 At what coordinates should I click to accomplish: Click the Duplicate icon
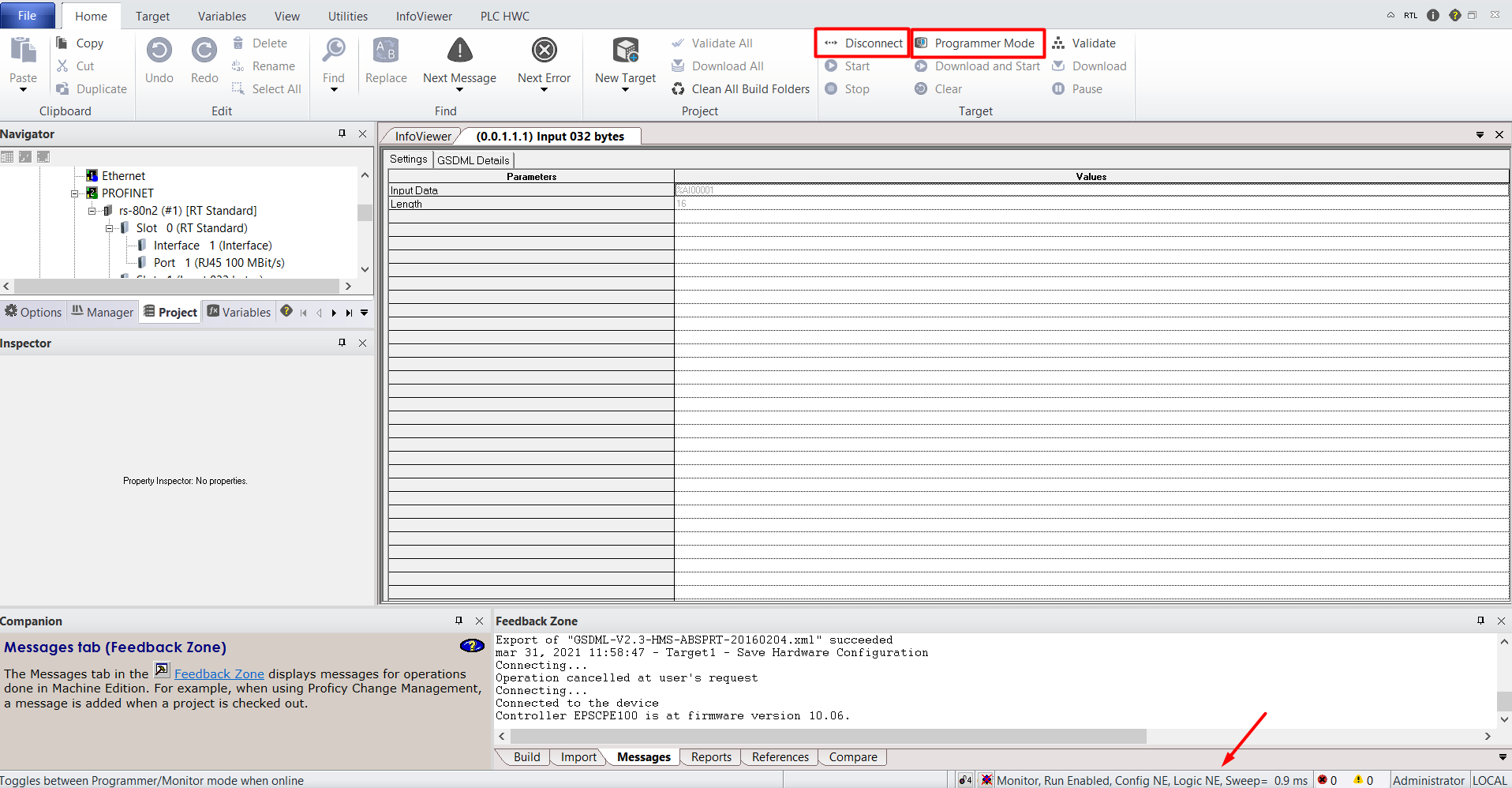[62, 88]
